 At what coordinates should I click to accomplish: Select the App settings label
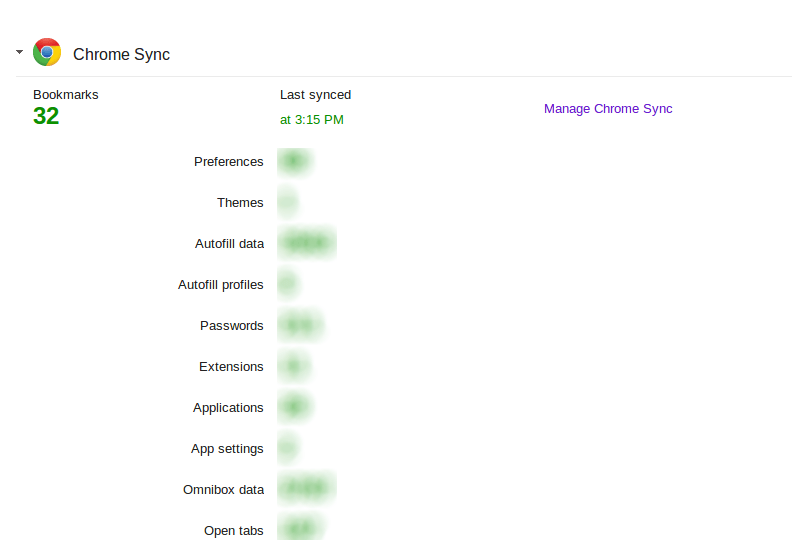[x=227, y=449]
